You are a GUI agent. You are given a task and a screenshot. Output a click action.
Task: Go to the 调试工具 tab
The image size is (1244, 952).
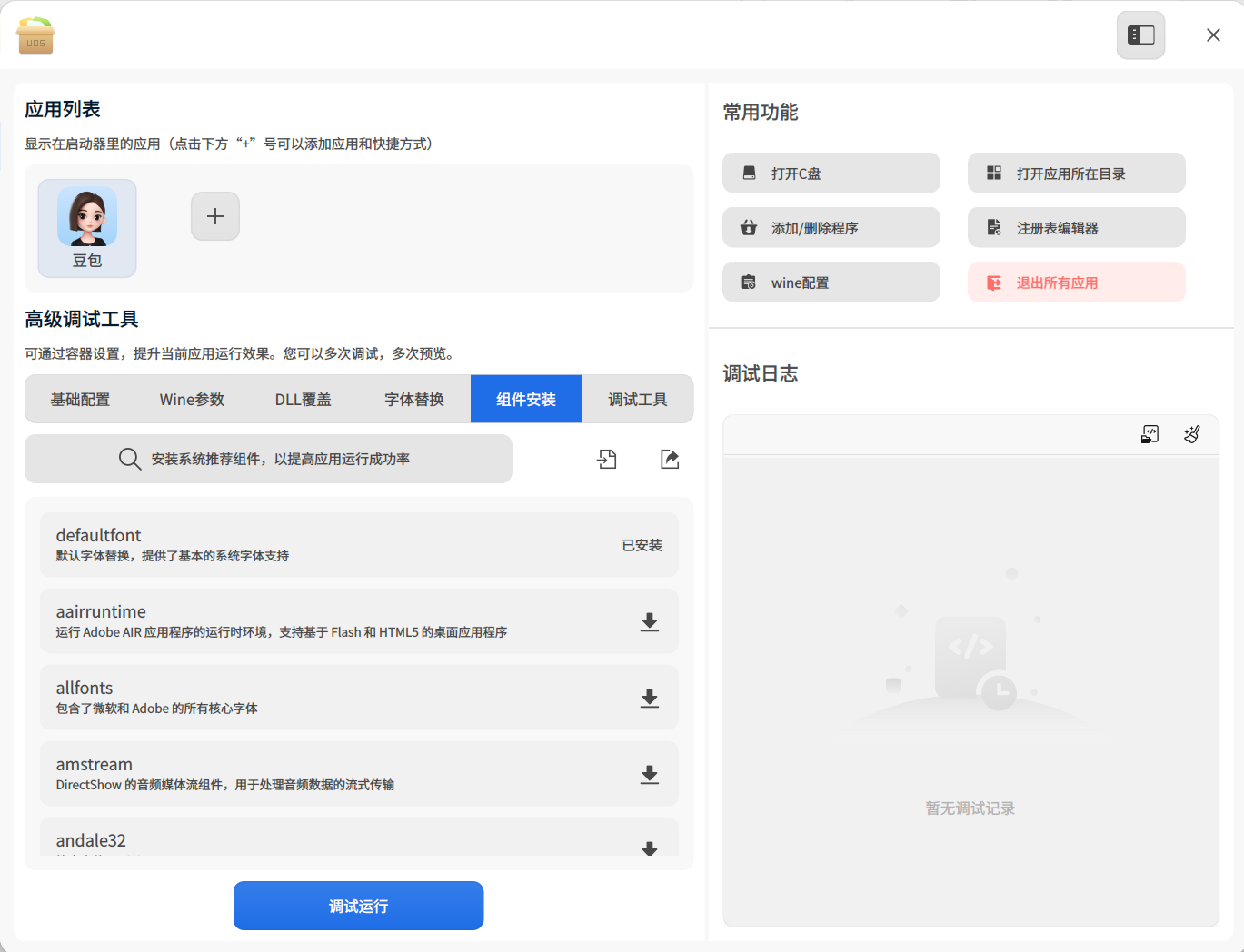tap(638, 400)
